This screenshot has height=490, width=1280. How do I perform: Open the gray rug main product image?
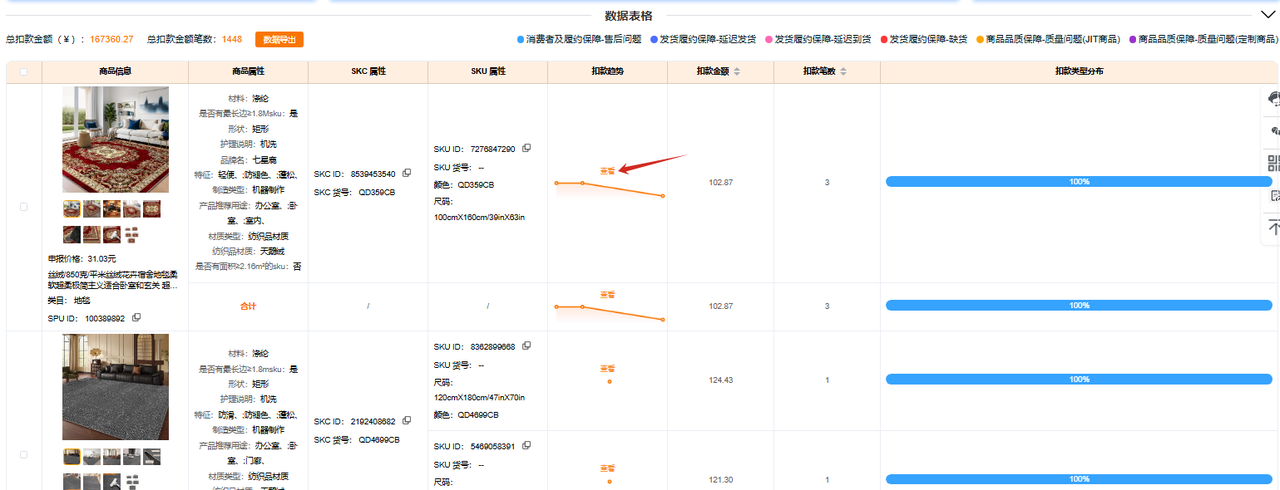coord(115,388)
